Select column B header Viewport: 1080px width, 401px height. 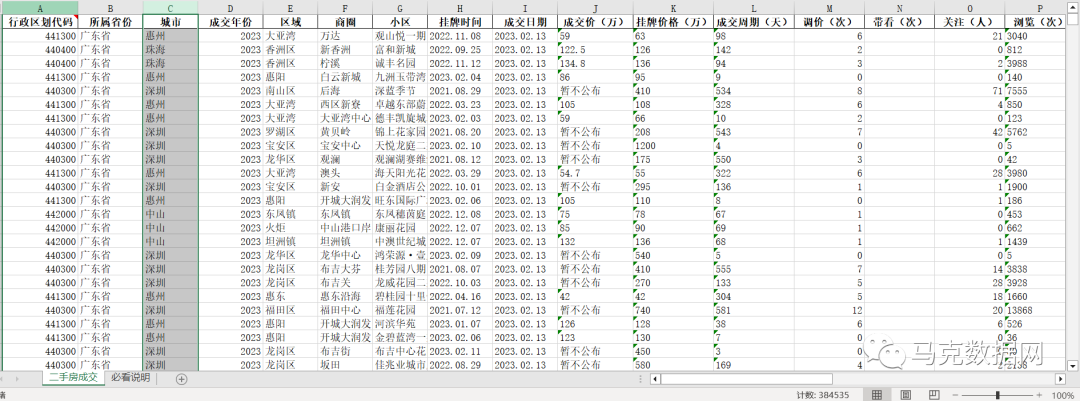point(110,8)
